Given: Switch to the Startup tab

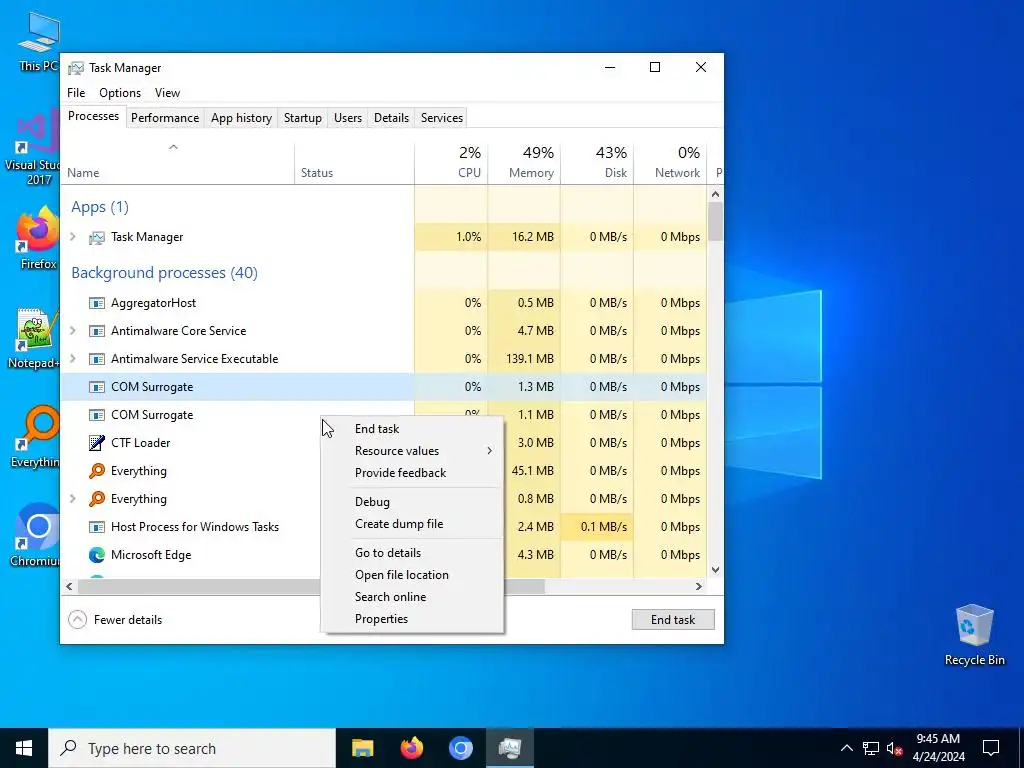Looking at the screenshot, I should tap(302, 118).
